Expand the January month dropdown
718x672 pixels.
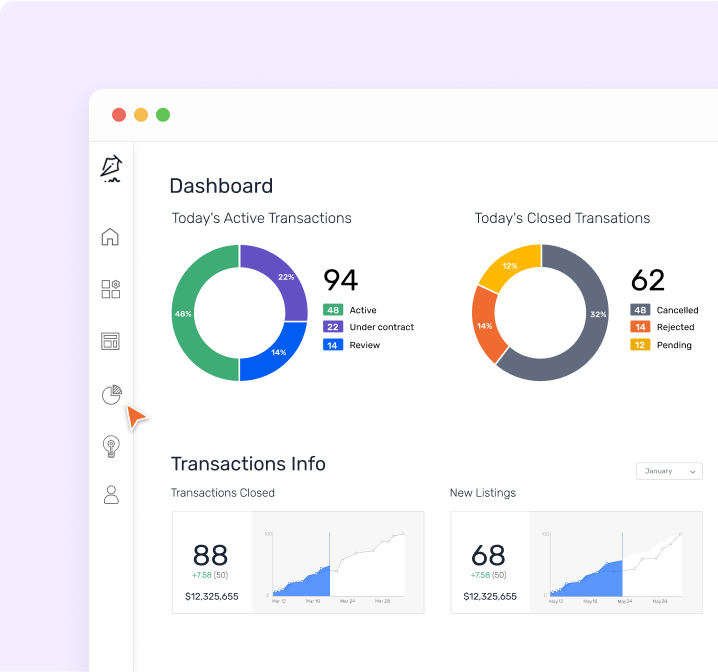pos(669,471)
